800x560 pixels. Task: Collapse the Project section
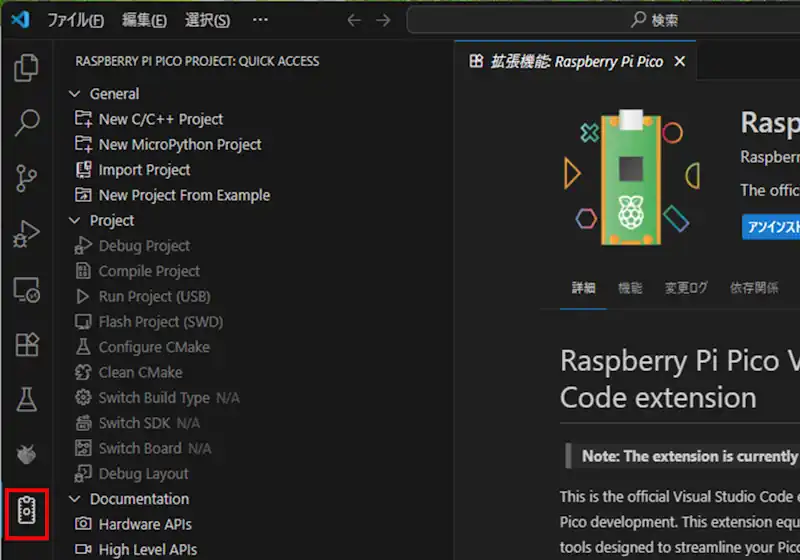(74, 220)
